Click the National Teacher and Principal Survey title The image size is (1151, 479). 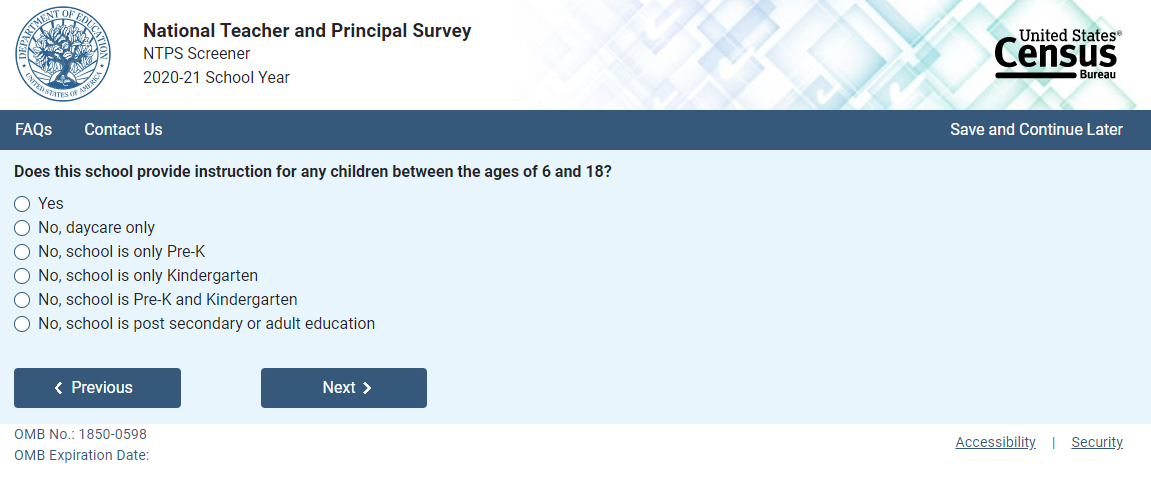tap(307, 31)
